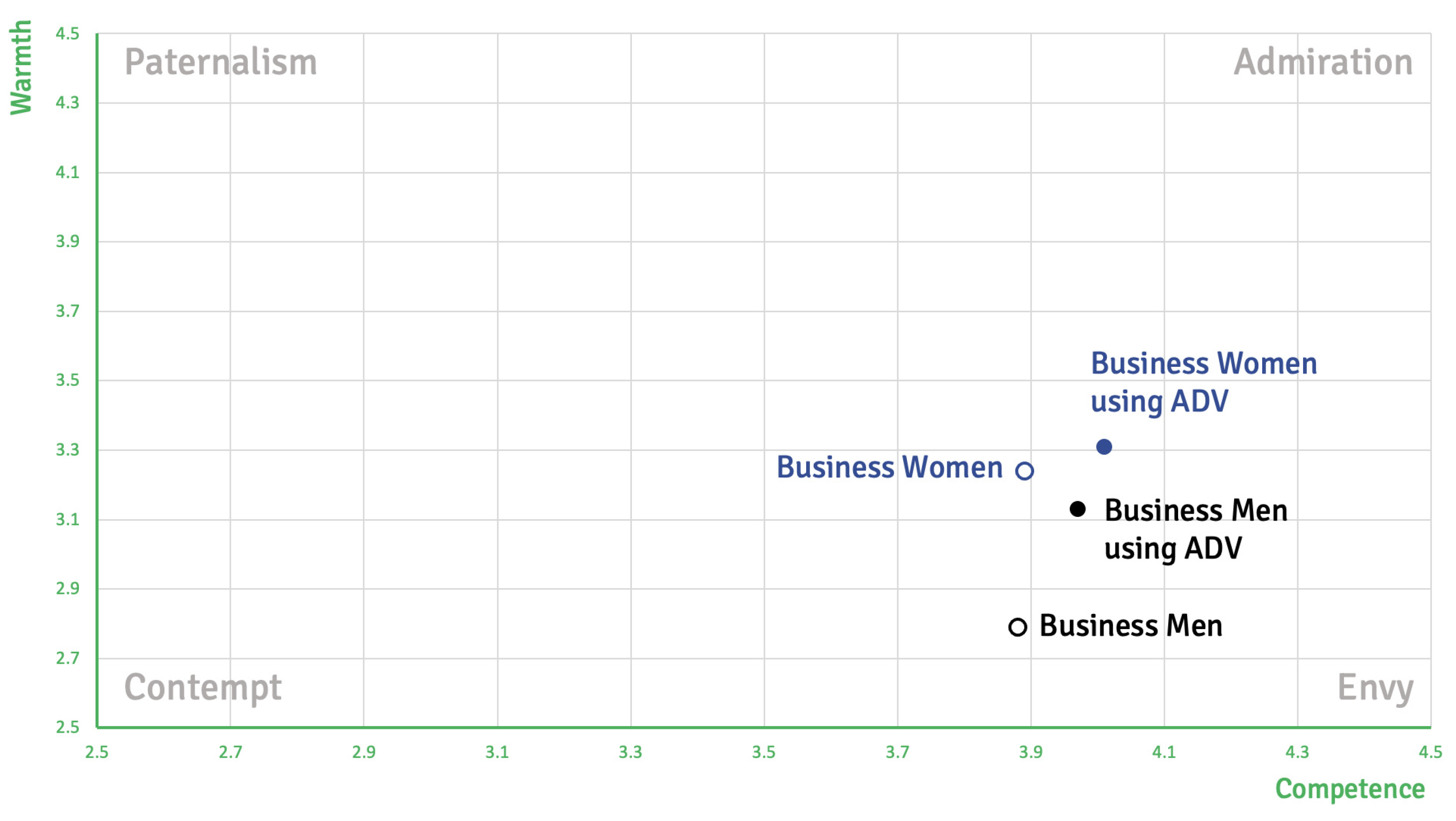The height and width of the screenshot is (821, 1456).
Task: Click the 4.3 tick on the Warmth axis
Action: (67, 103)
